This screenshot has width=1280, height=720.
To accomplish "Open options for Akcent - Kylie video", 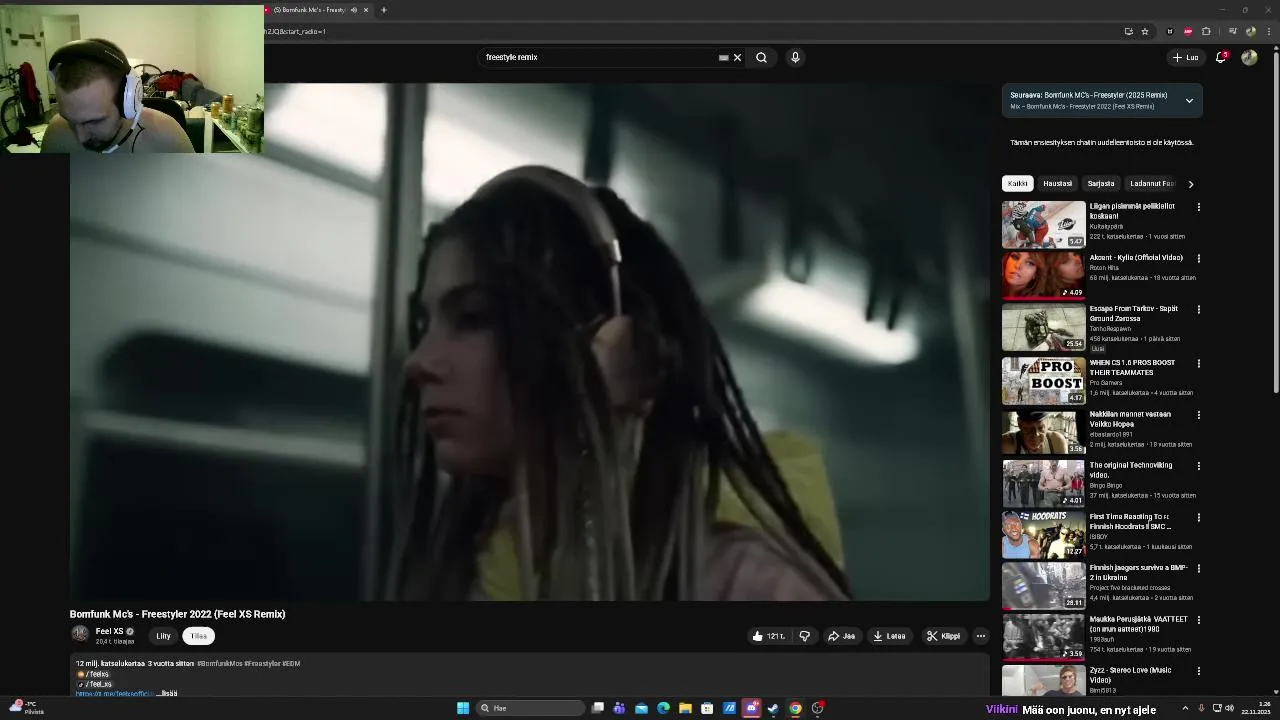I will [1198, 258].
